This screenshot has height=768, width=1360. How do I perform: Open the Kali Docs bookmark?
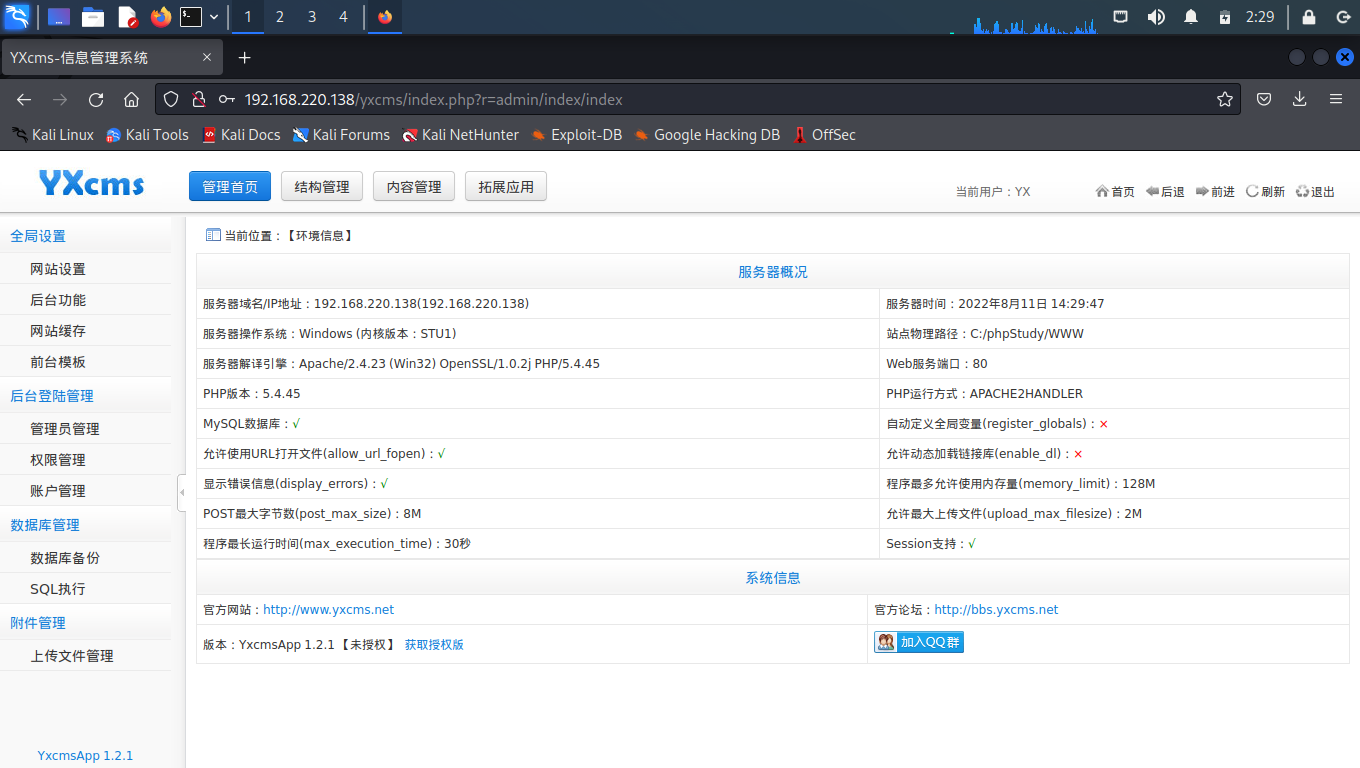point(241,135)
